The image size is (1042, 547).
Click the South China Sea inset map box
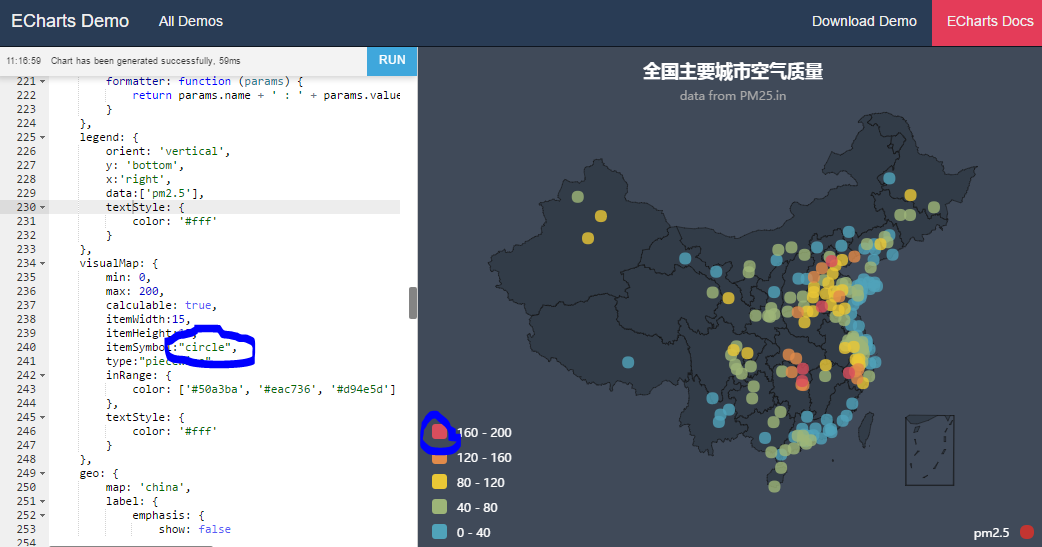click(x=929, y=451)
